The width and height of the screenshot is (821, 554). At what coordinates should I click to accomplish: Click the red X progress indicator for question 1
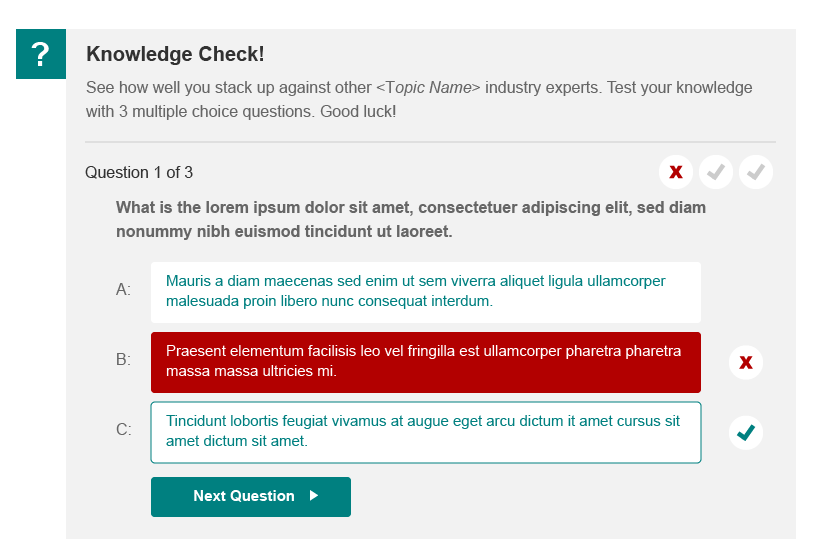[676, 173]
